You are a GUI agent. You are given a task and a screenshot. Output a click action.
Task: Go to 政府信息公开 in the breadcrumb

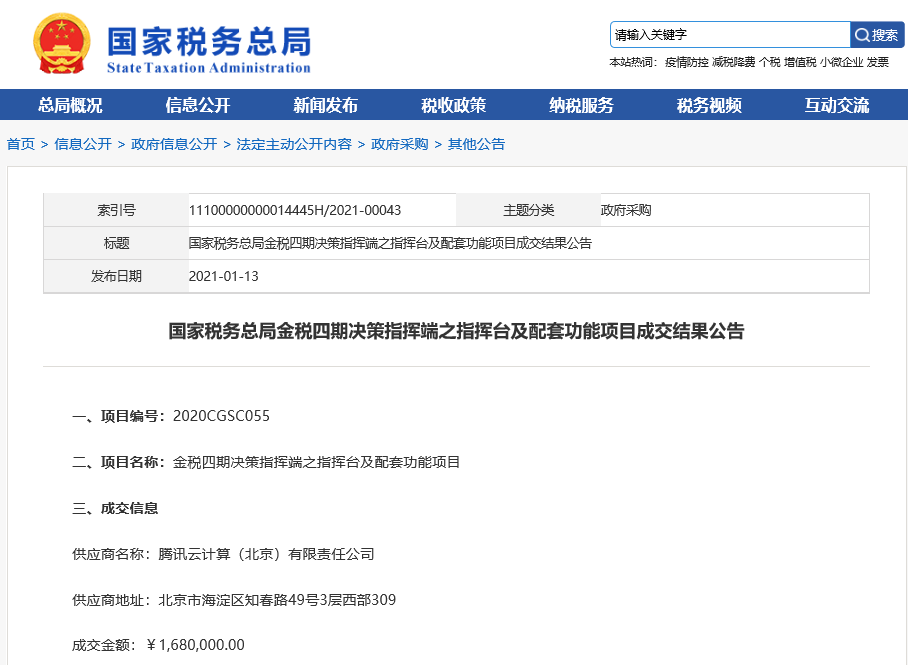[174, 144]
